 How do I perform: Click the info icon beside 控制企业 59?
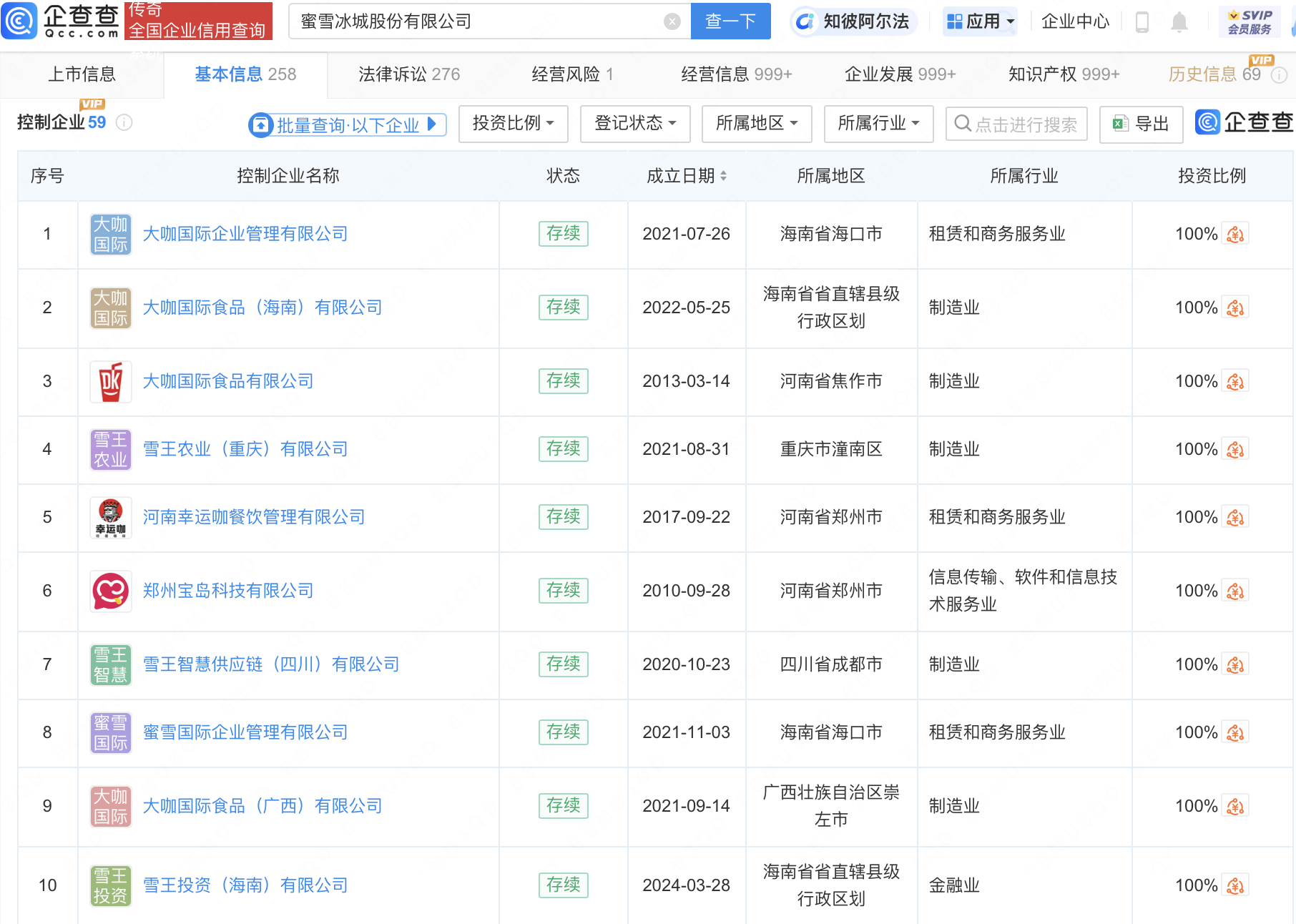(125, 123)
